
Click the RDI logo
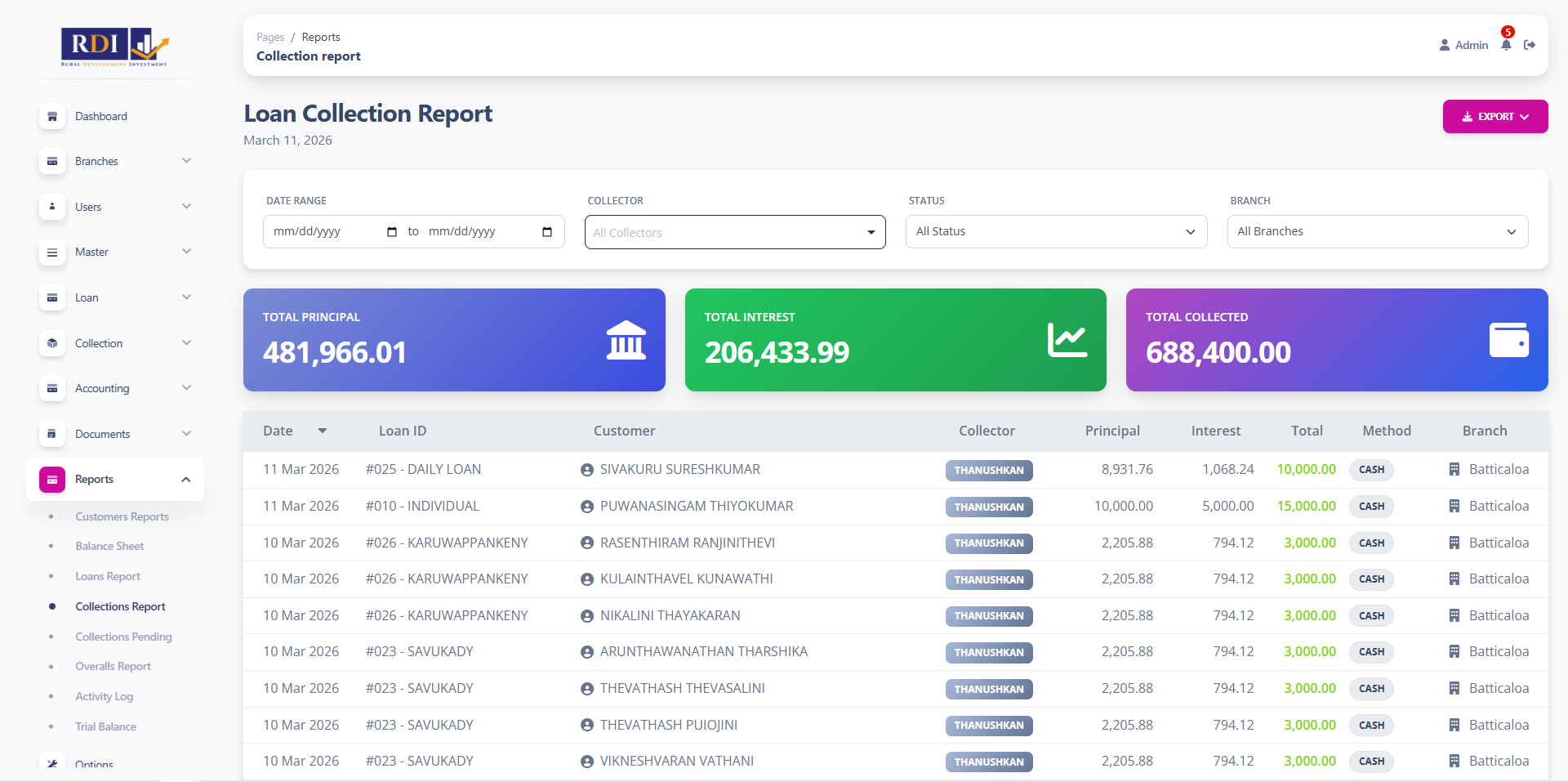(x=114, y=47)
